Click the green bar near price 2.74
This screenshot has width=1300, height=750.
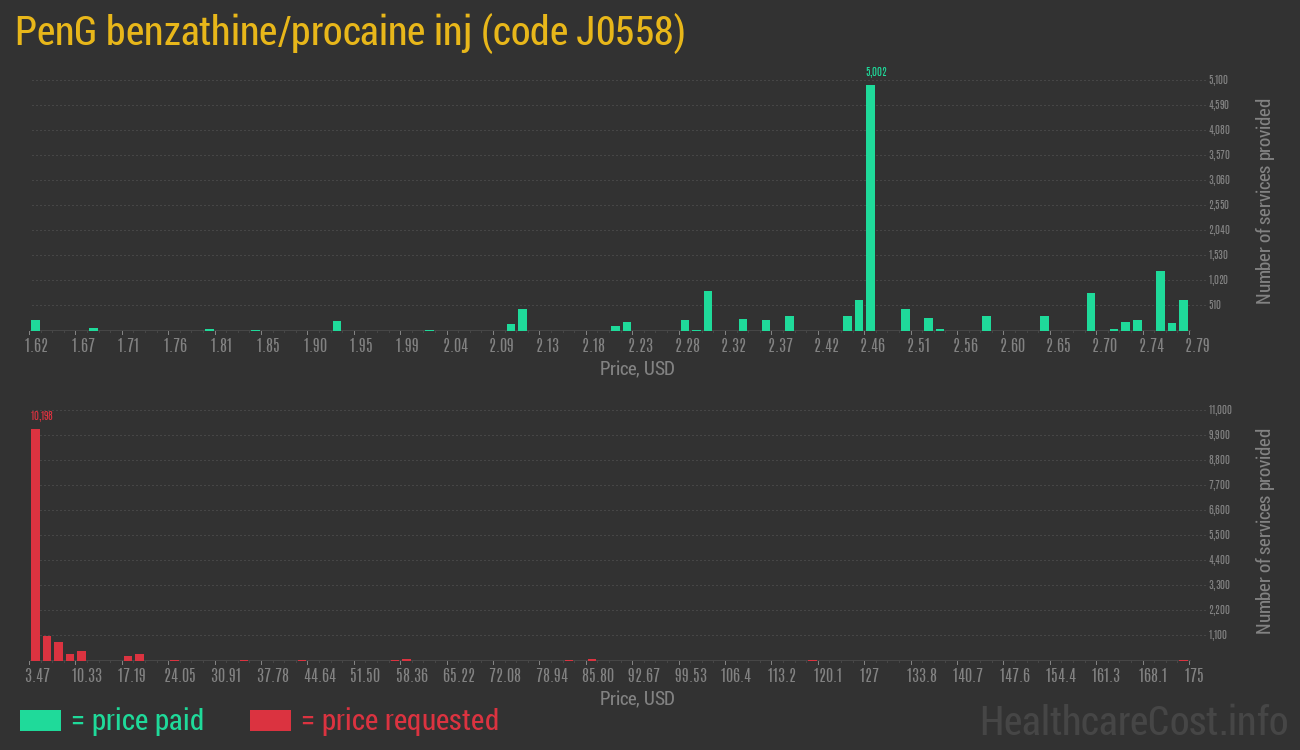coord(1160,300)
